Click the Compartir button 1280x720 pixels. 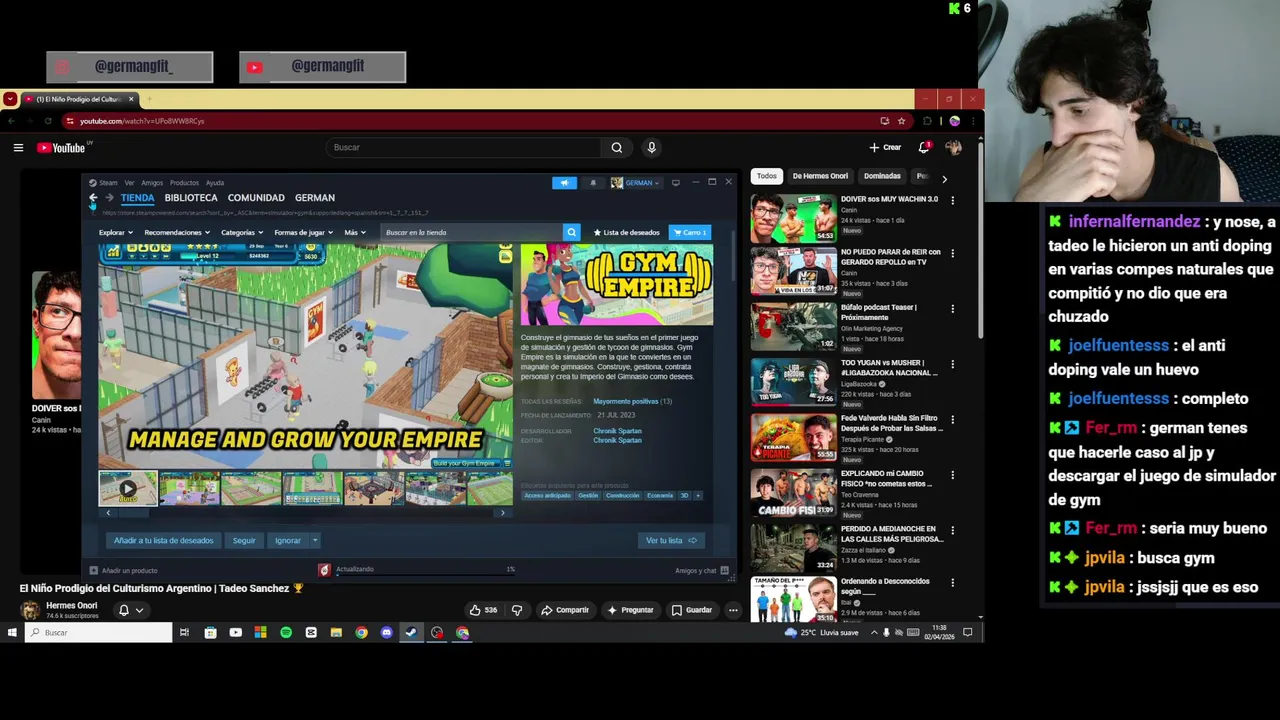pos(565,610)
